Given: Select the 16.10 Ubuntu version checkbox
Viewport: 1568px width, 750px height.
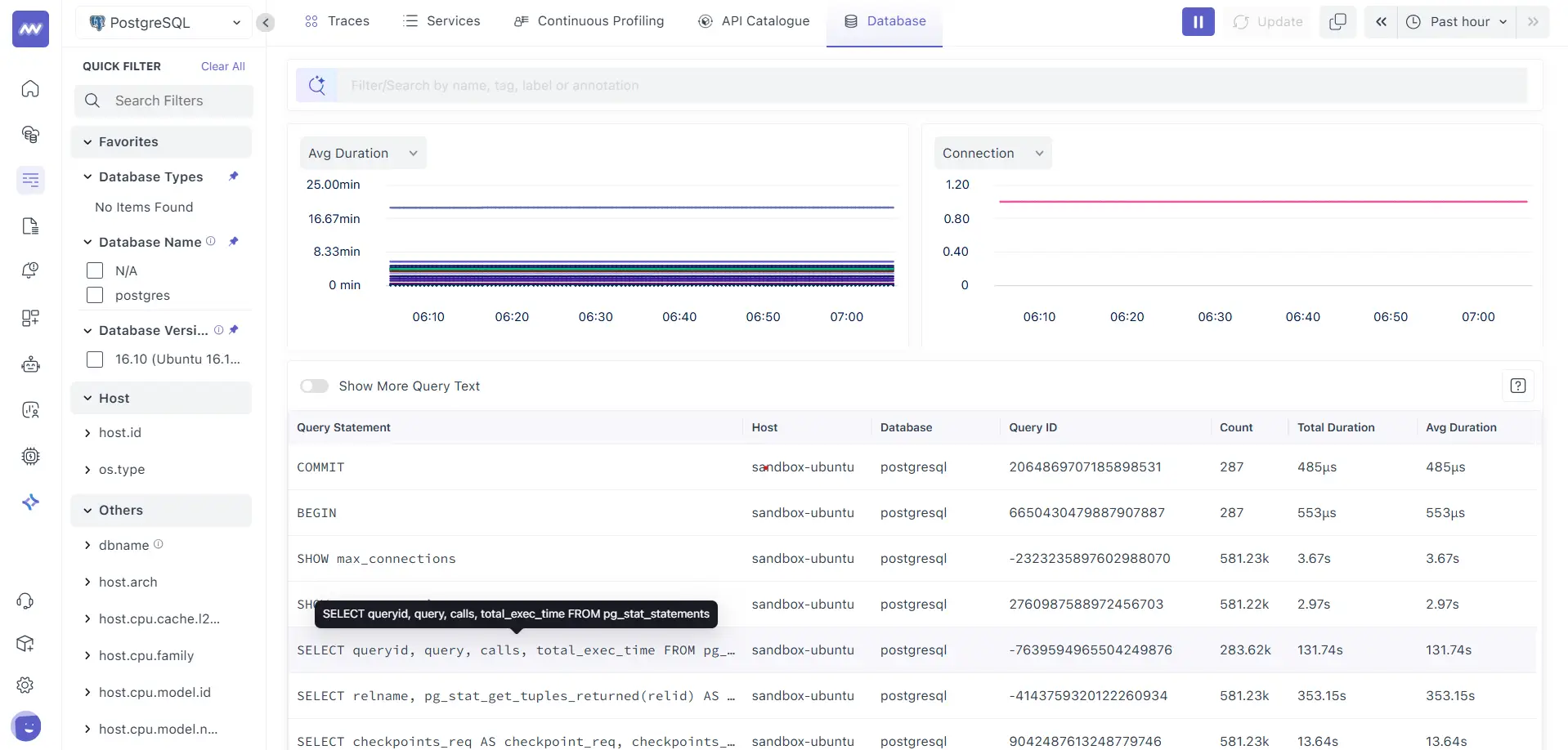Looking at the screenshot, I should [x=95, y=359].
